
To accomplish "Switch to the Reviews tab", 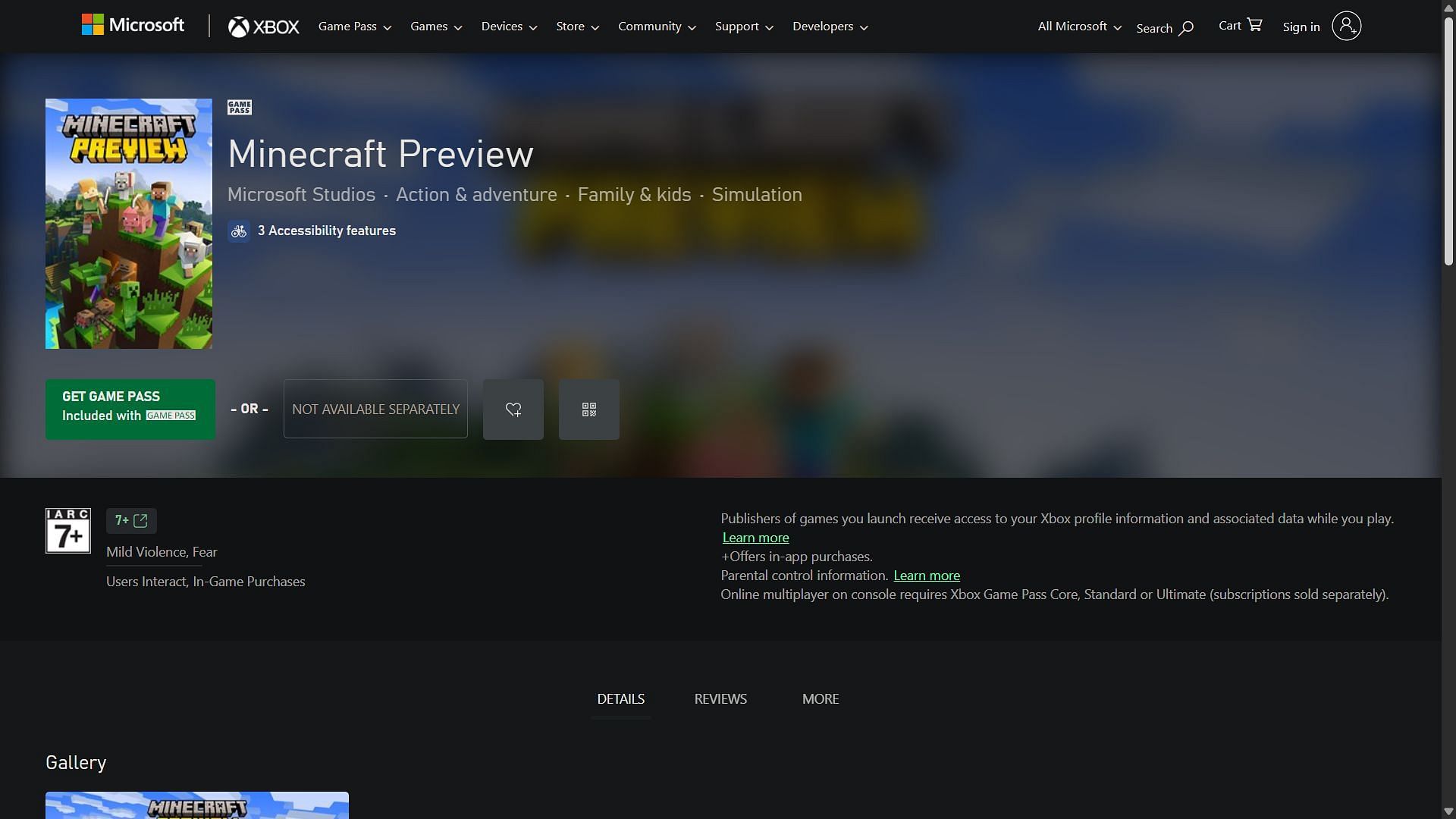I will coord(720,699).
